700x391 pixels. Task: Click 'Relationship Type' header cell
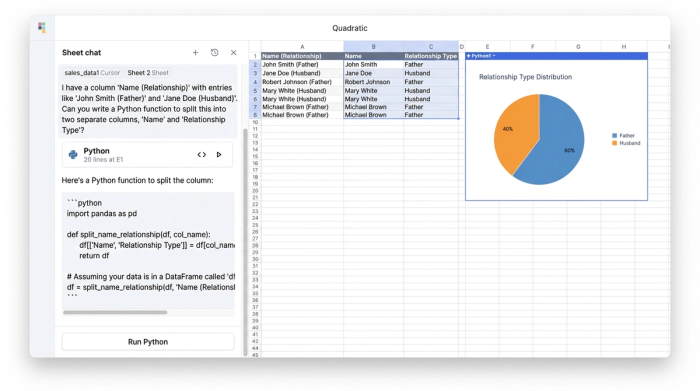pos(431,56)
